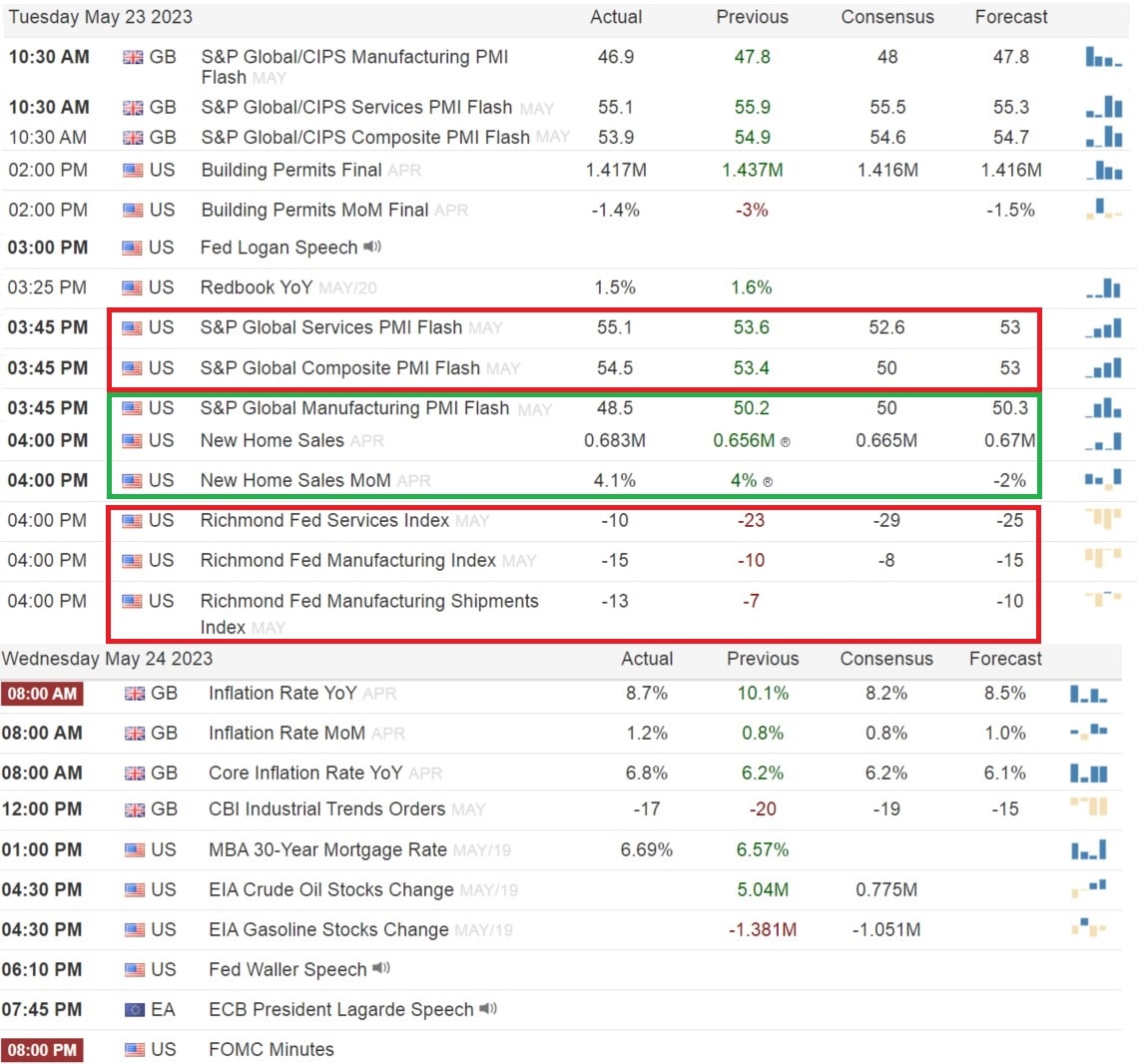Image resolution: width=1137 pixels, height=1064 pixels.
Task: Open chart icon for GB Services PMI Flash
Action: point(1103,107)
